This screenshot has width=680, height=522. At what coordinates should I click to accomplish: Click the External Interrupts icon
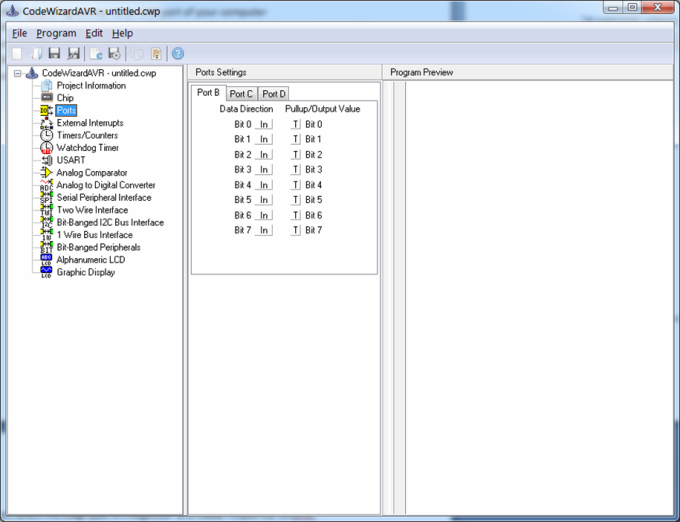coord(46,123)
